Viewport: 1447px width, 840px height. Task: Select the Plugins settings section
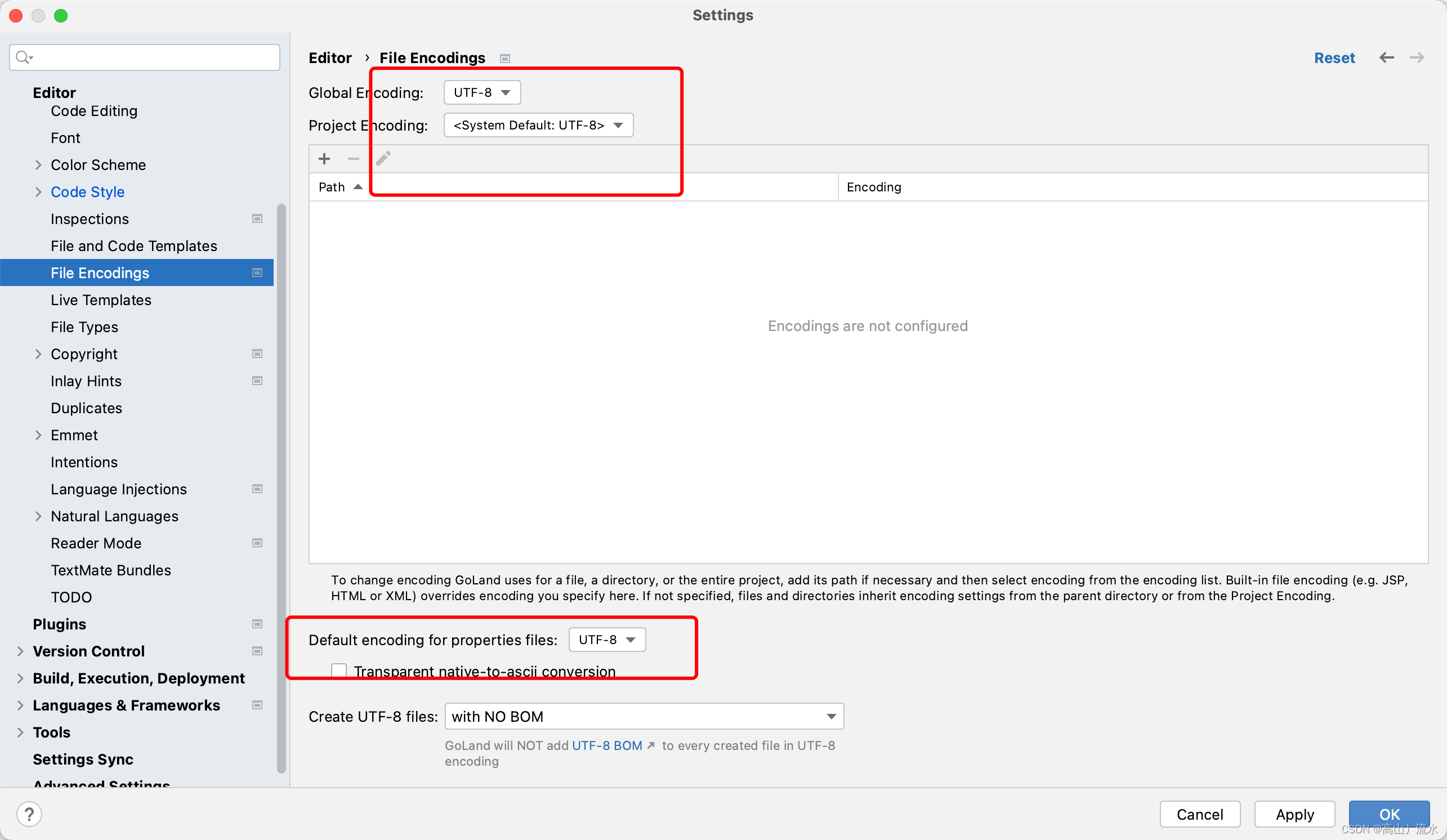tap(60, 624)
